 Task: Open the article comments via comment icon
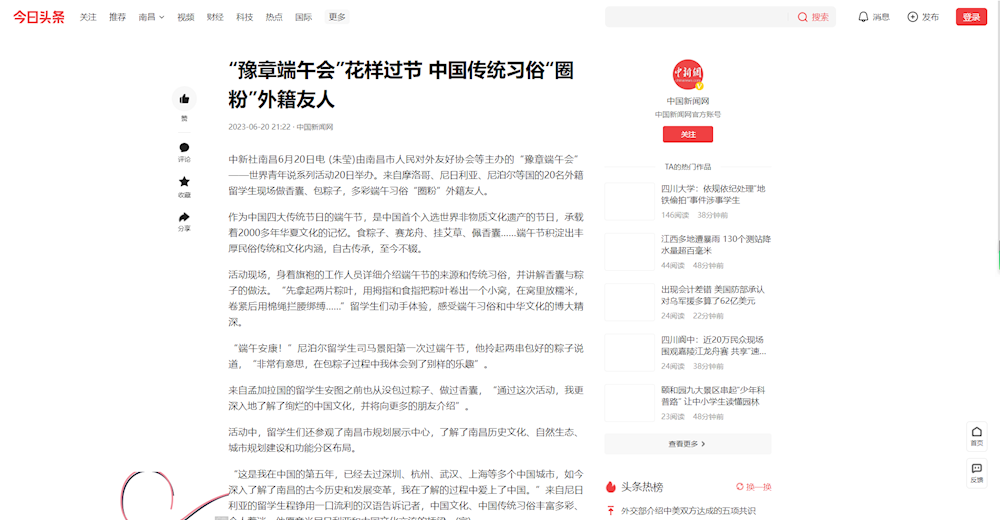coord(184,148)
